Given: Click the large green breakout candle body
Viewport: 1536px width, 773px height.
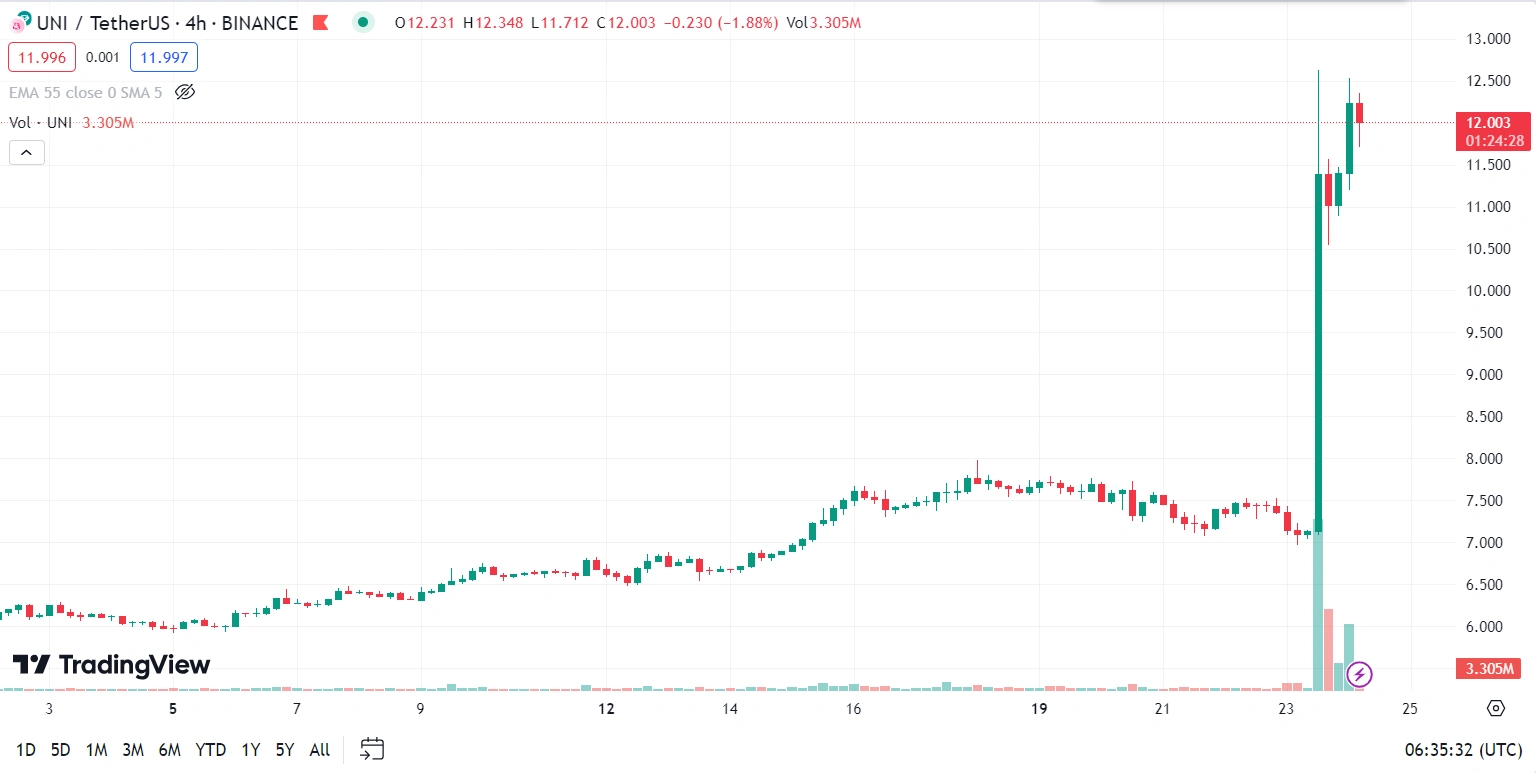Looking at the screenshot, I should pyautogui.click(x=1318, y=352).
